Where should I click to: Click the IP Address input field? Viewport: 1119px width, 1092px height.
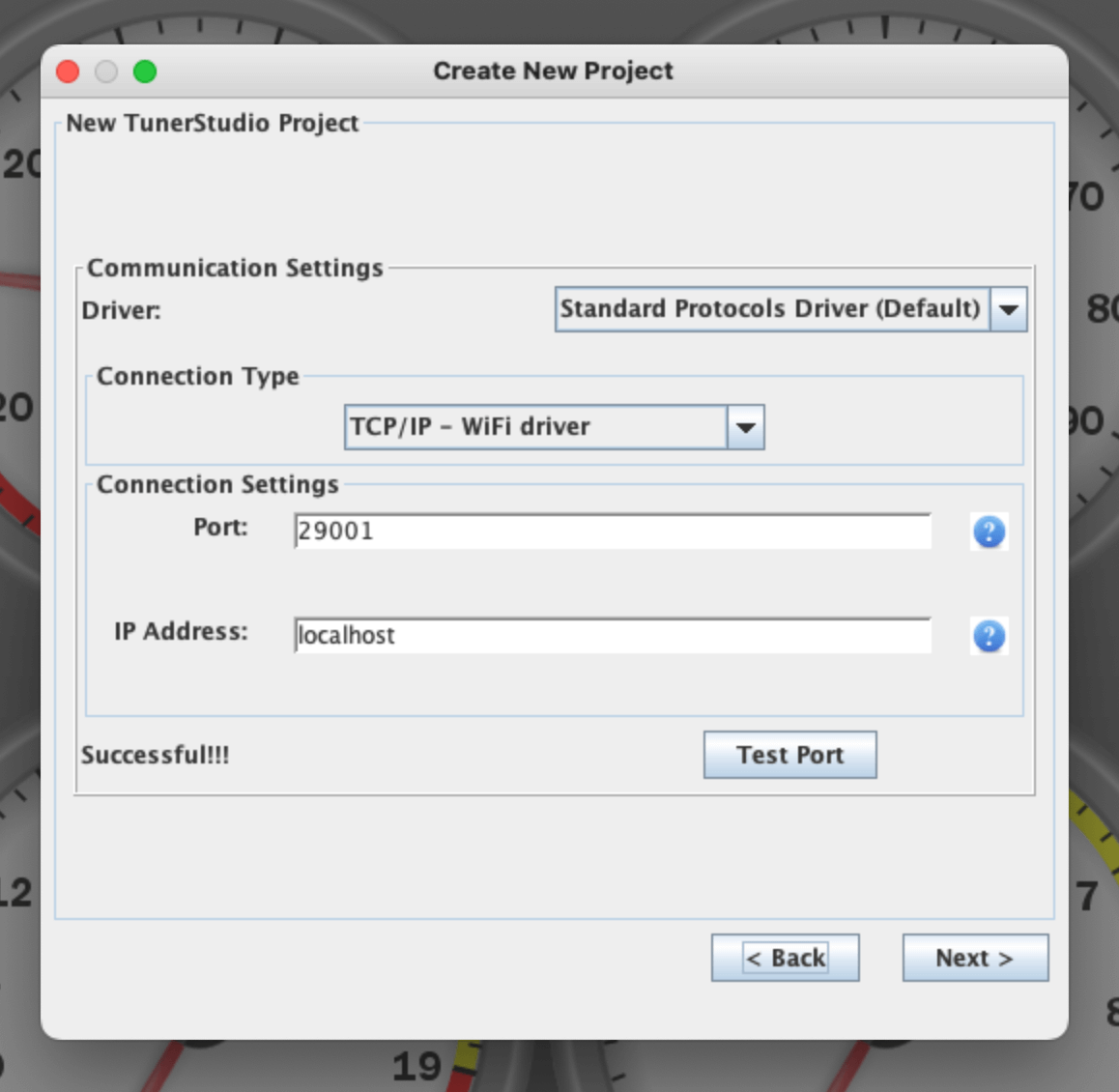point(613,635)
